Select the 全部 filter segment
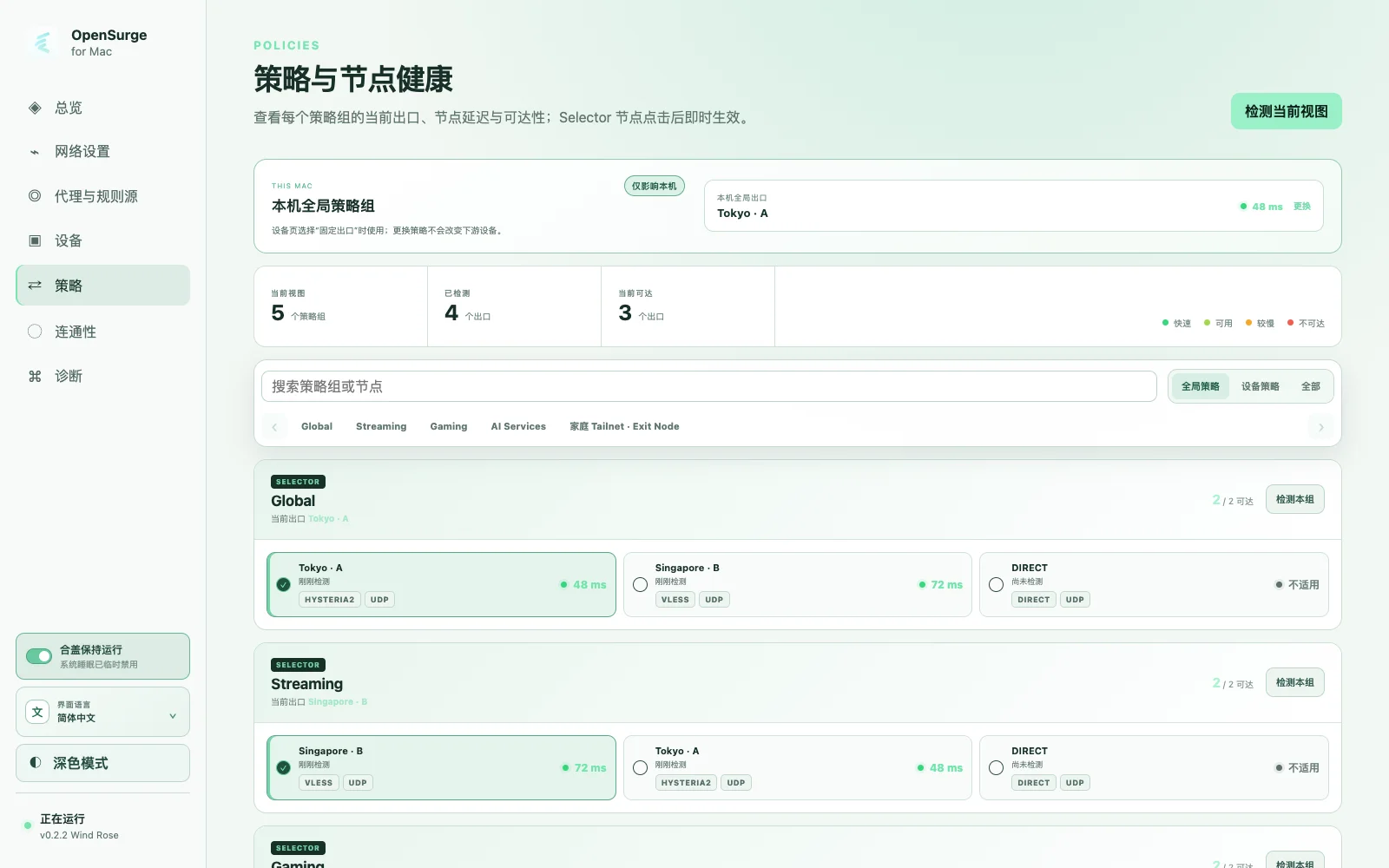1389x868 pixels. tap(1311, 386)
